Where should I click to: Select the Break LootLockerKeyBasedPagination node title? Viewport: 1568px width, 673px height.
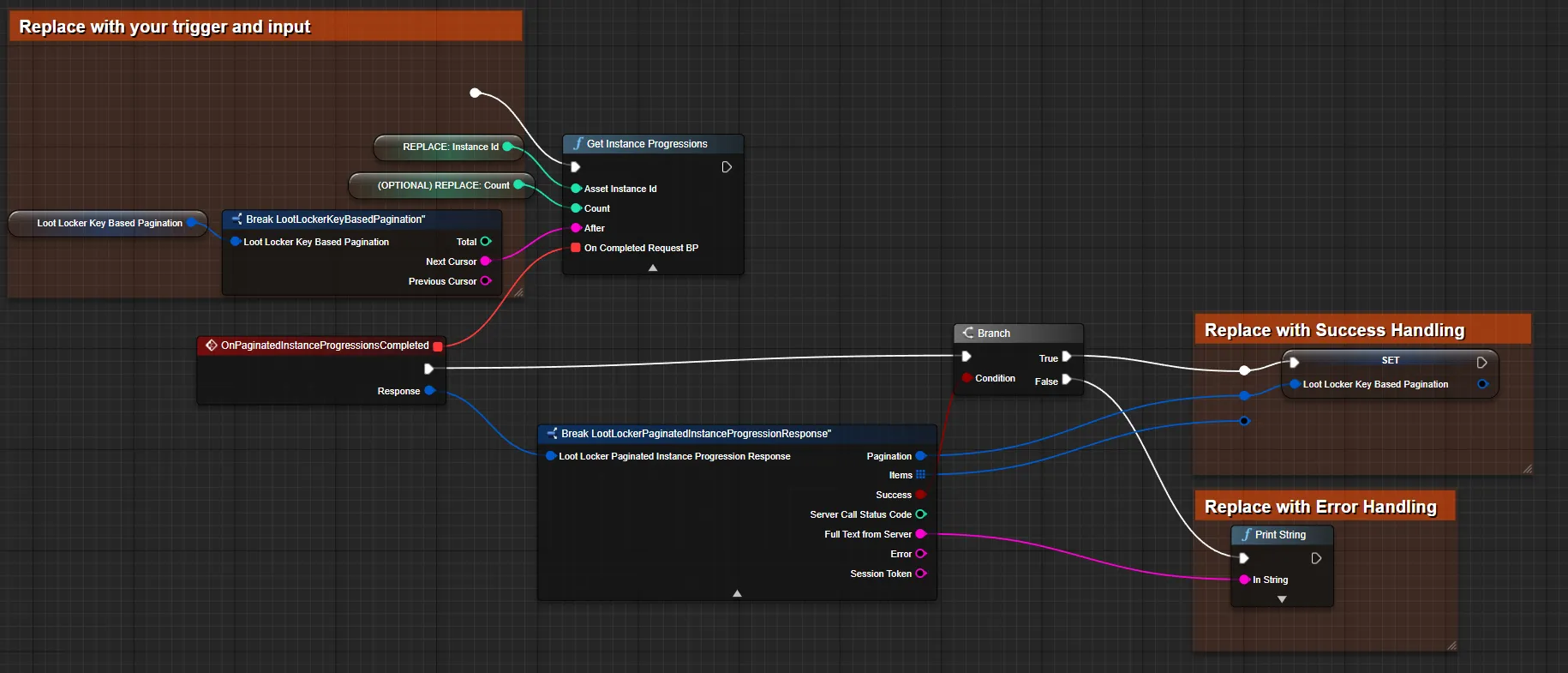[x=335, y=219]
